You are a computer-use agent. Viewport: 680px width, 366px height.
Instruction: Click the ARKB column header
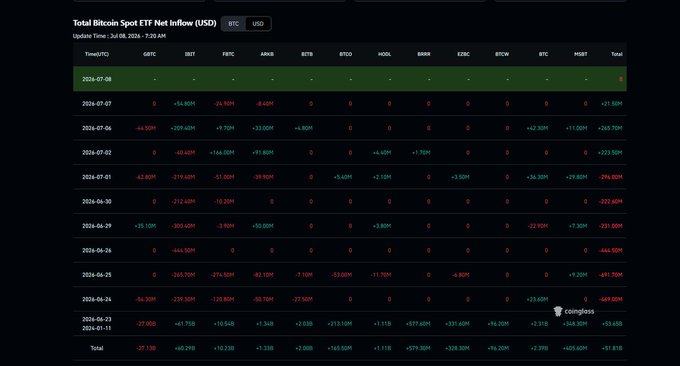click(x=267, y=54)
